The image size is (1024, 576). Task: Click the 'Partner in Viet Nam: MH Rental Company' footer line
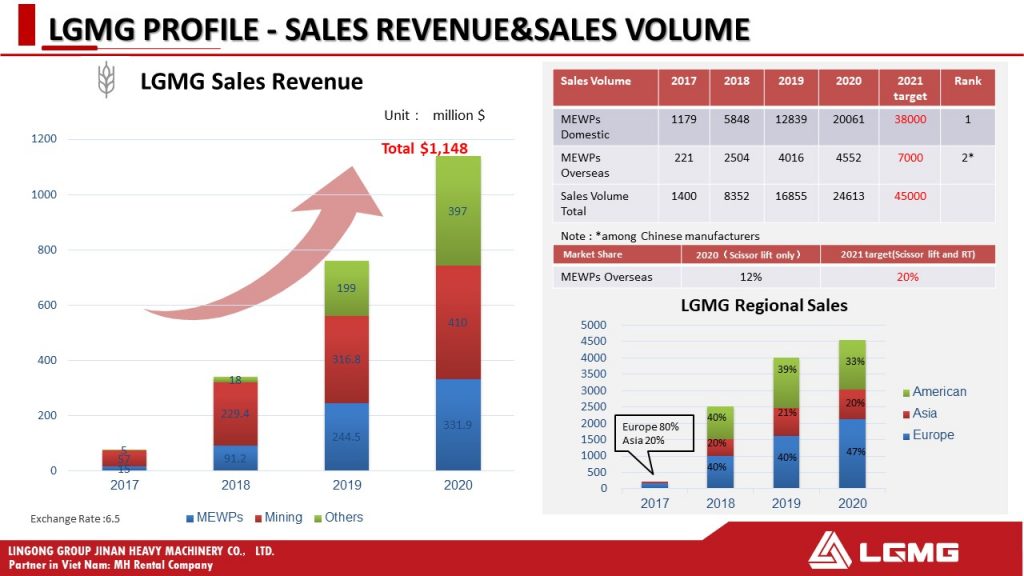(x=111, y=566)
